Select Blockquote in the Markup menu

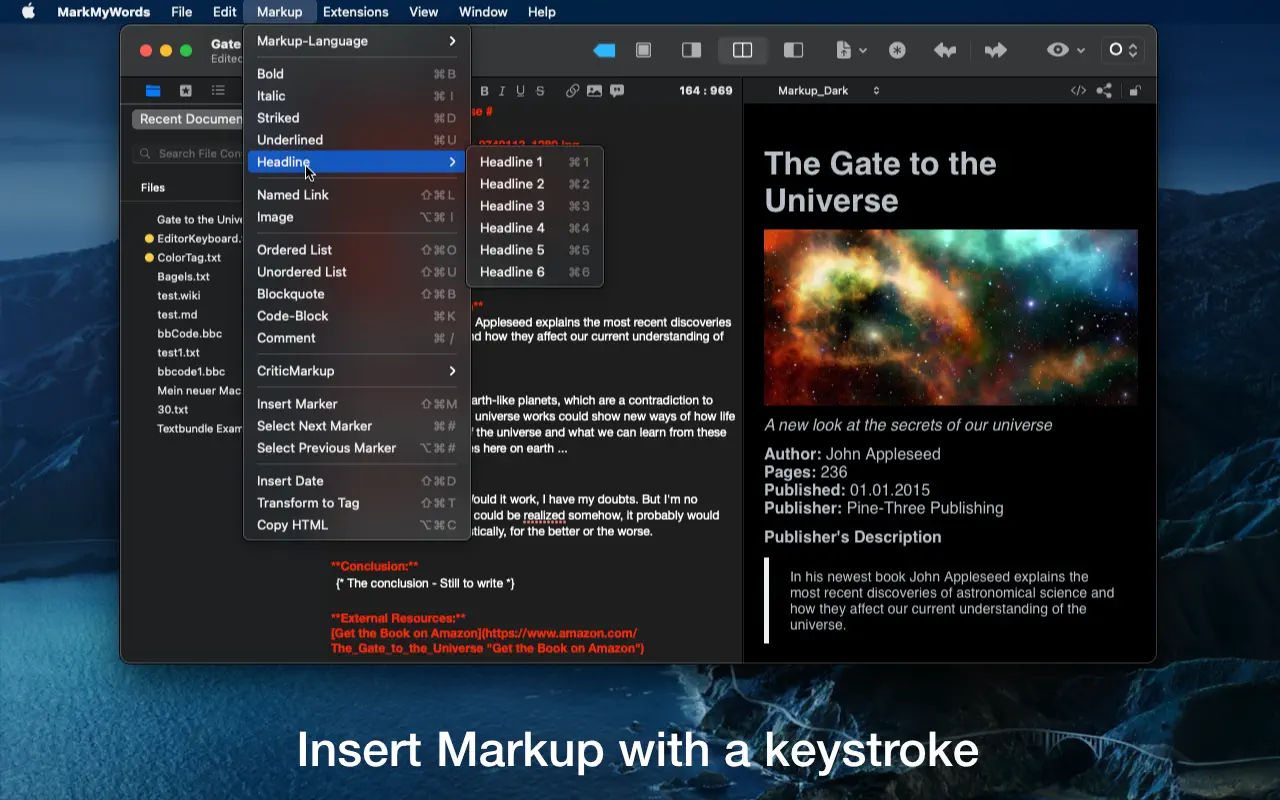click(291, 294)
